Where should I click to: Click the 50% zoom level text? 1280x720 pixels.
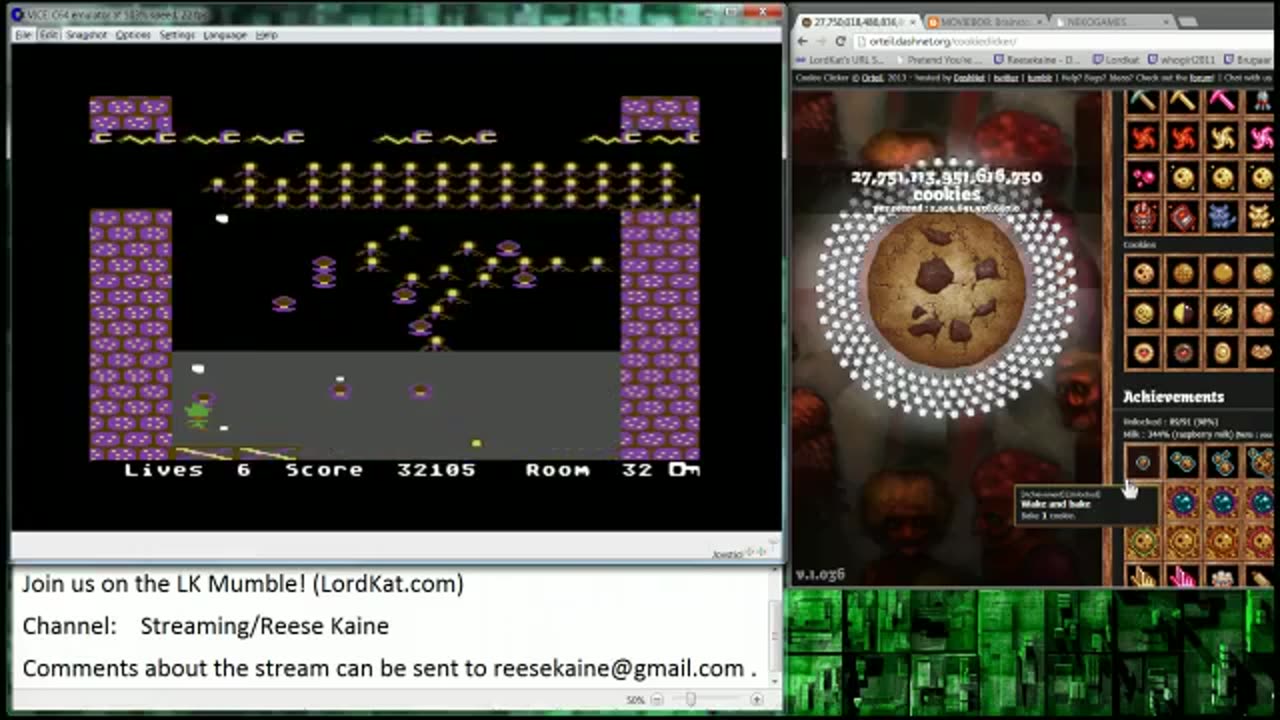coord(636,700)
